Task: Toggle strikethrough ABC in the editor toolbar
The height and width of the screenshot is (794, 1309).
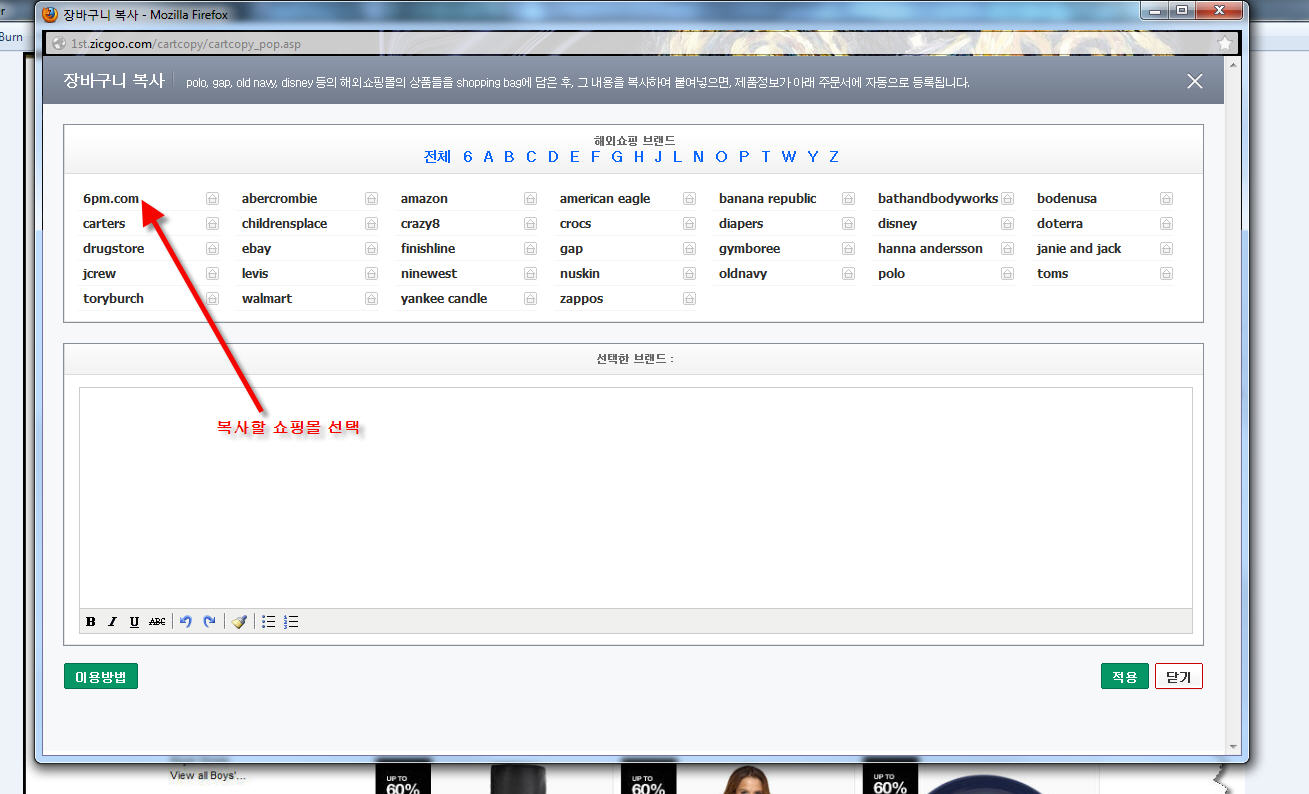Action: [157, 622]
